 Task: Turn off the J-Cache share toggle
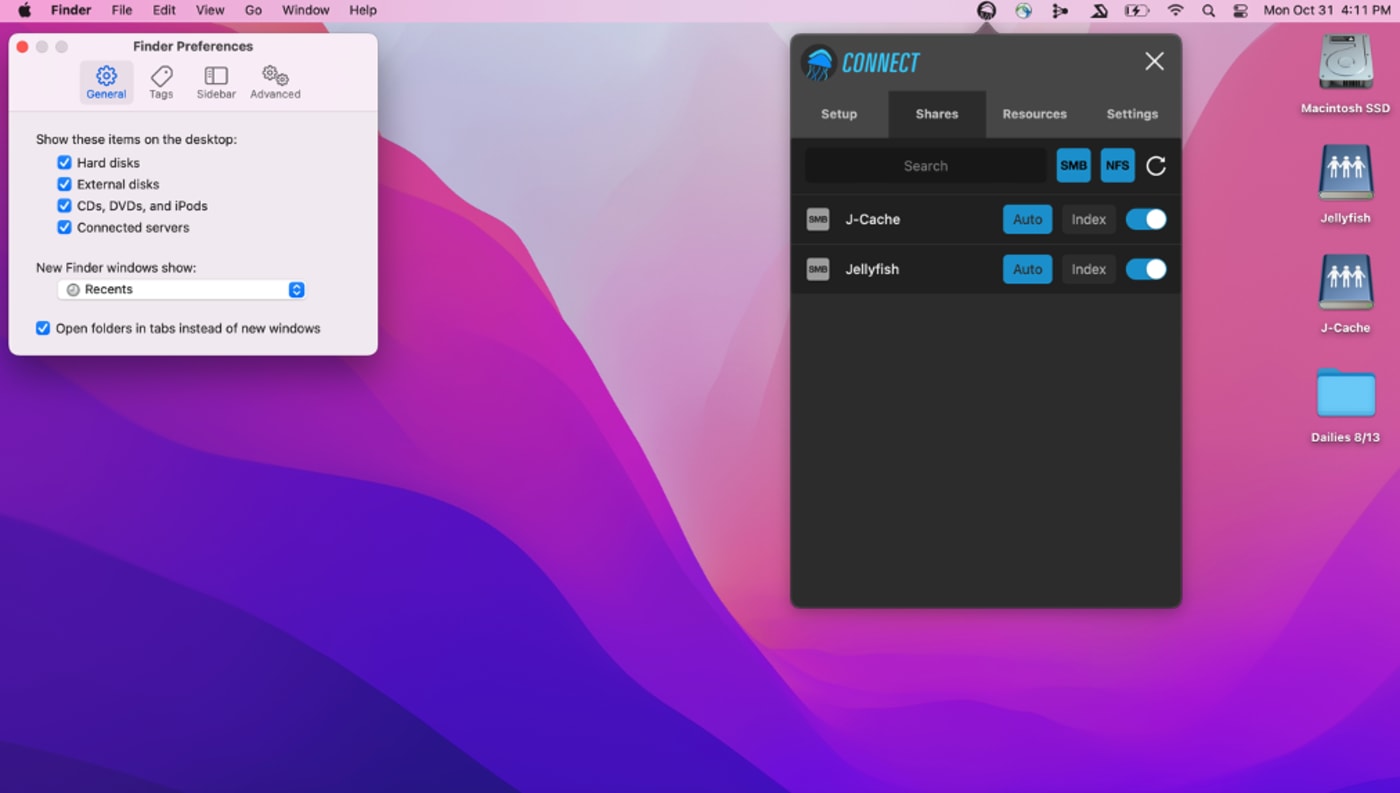click(1145, 220)
